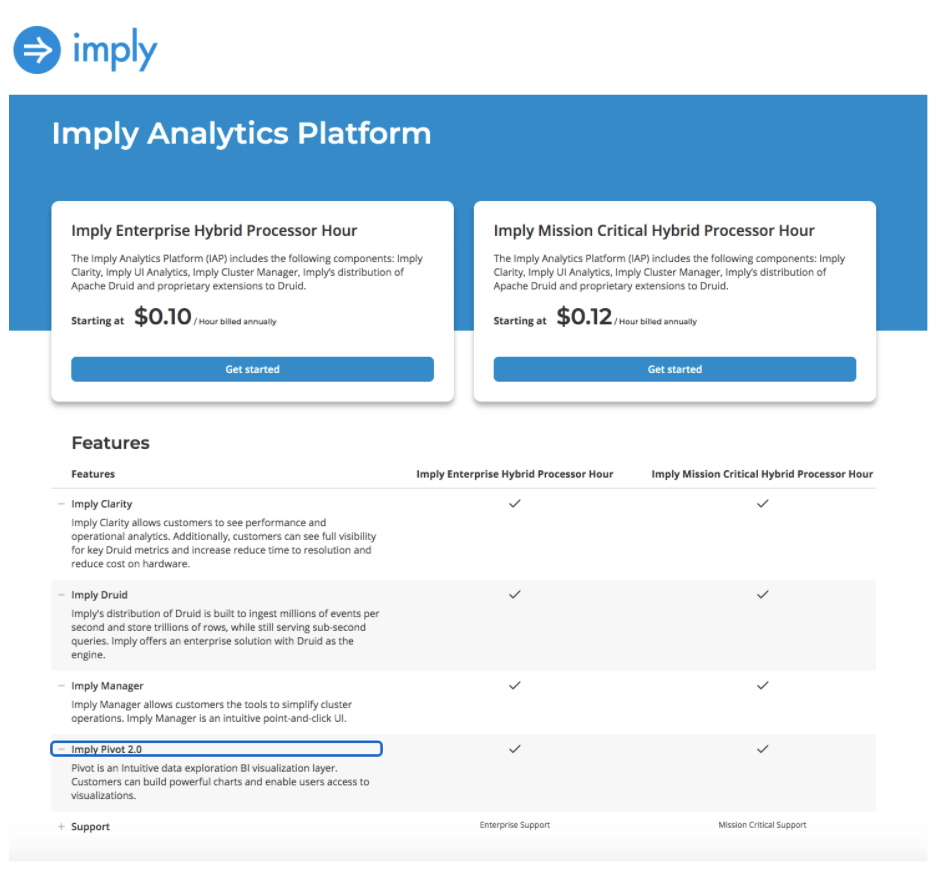The image size is (938, 876).
Task: Collapse the Imply Clarity feature row
Action: (62, 504)
